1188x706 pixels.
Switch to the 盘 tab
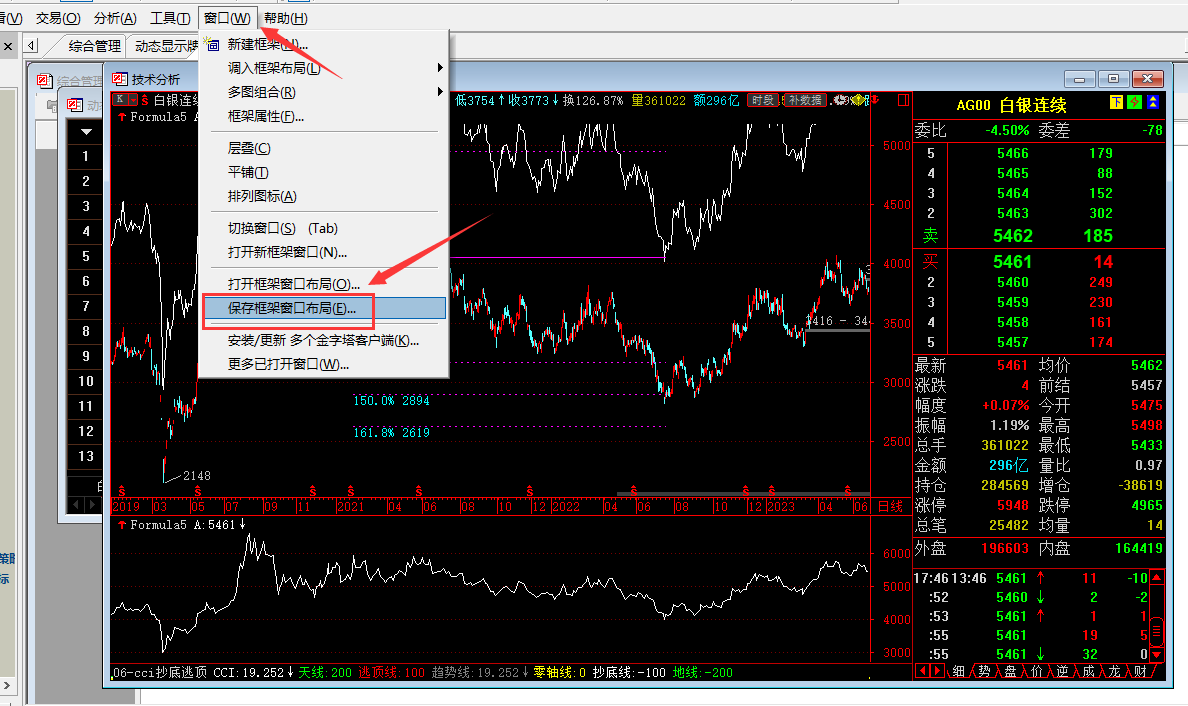(1011, 671)
